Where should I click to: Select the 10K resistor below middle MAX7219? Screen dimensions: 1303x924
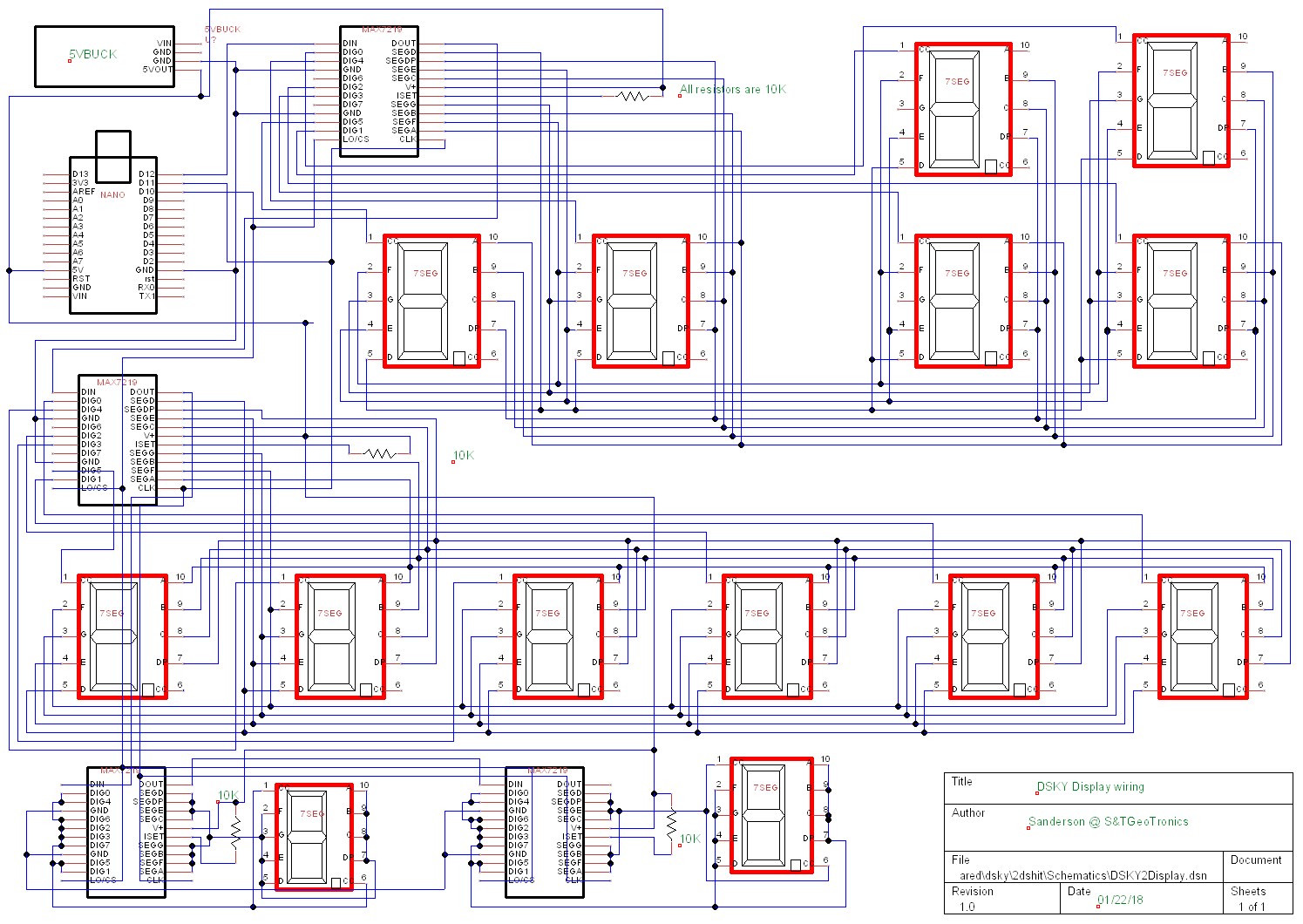[x=377, y=452]
